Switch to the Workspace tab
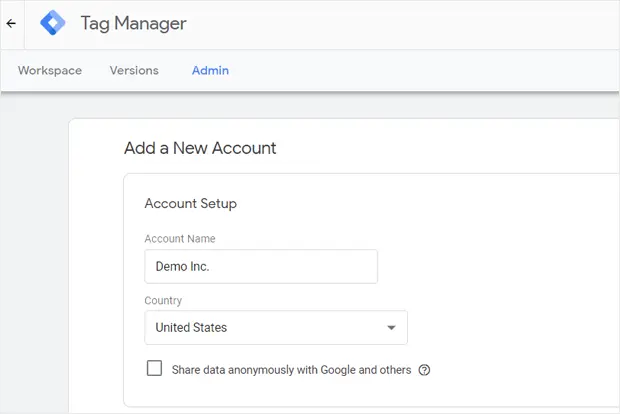 pos(50,70)
